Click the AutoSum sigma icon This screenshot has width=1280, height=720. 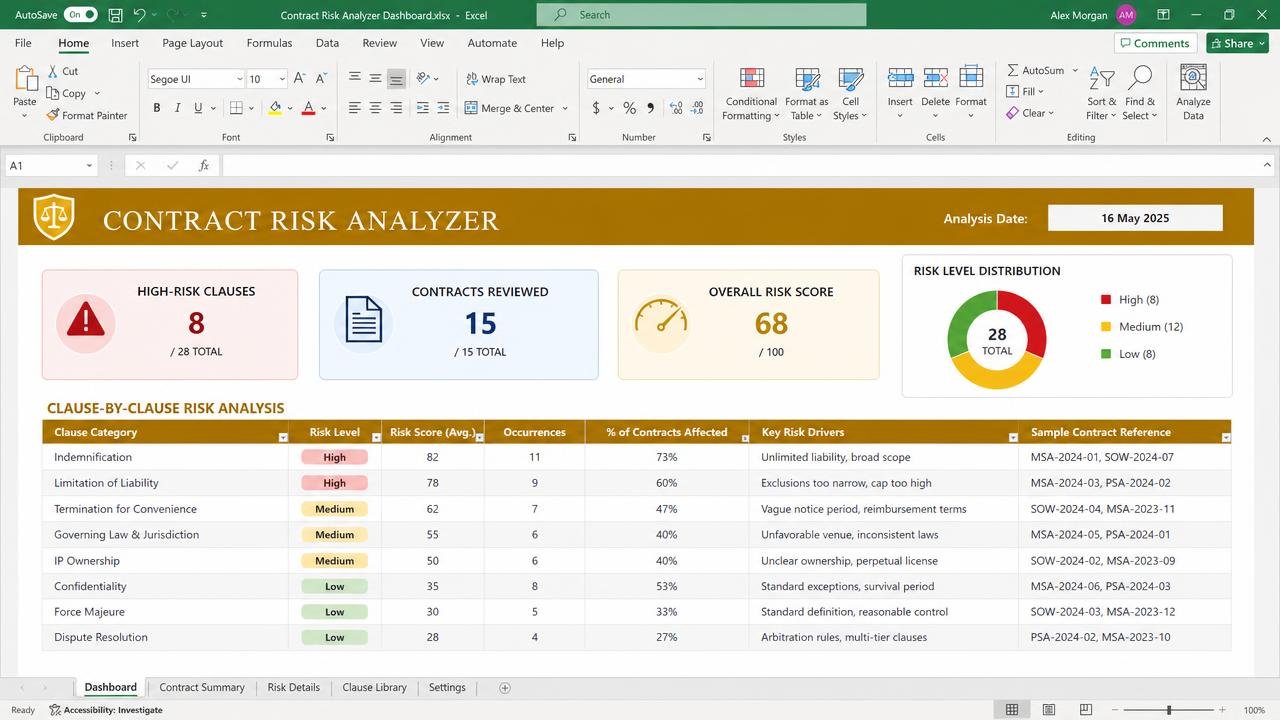pyautogui.click(x=1013, y=71)
